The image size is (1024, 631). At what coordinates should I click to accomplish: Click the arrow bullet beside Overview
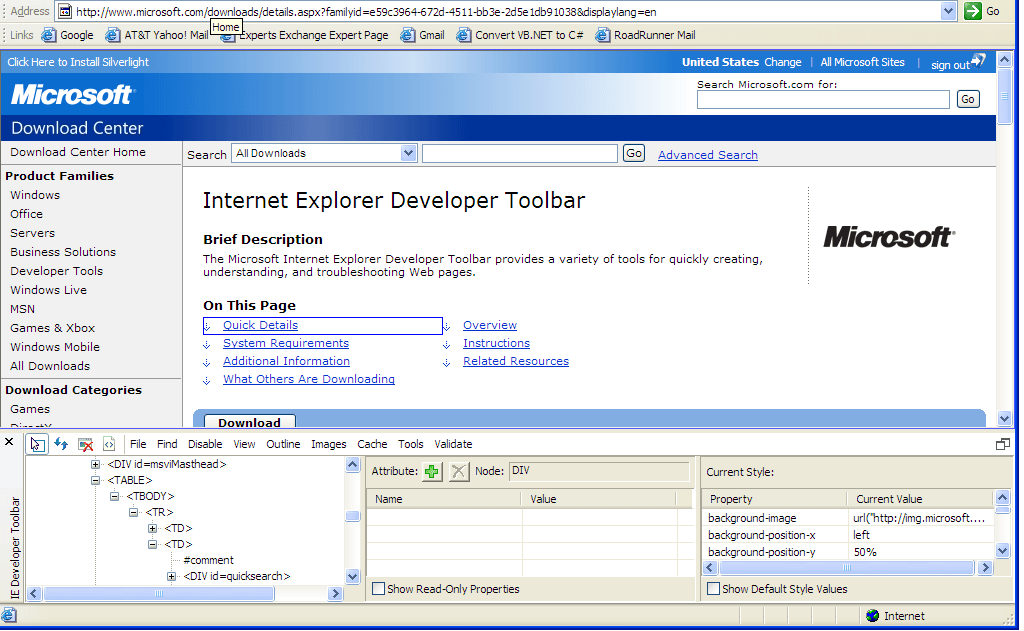click(447, 326)
